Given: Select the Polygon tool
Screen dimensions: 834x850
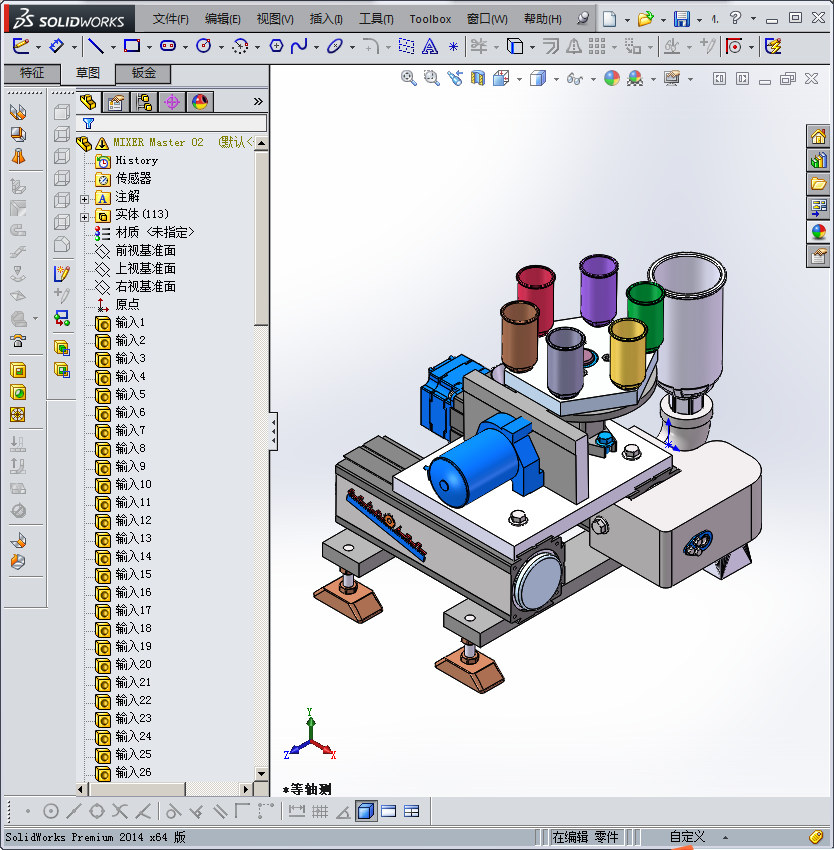Looking at the screenshot, I should [x=276, y=47].
